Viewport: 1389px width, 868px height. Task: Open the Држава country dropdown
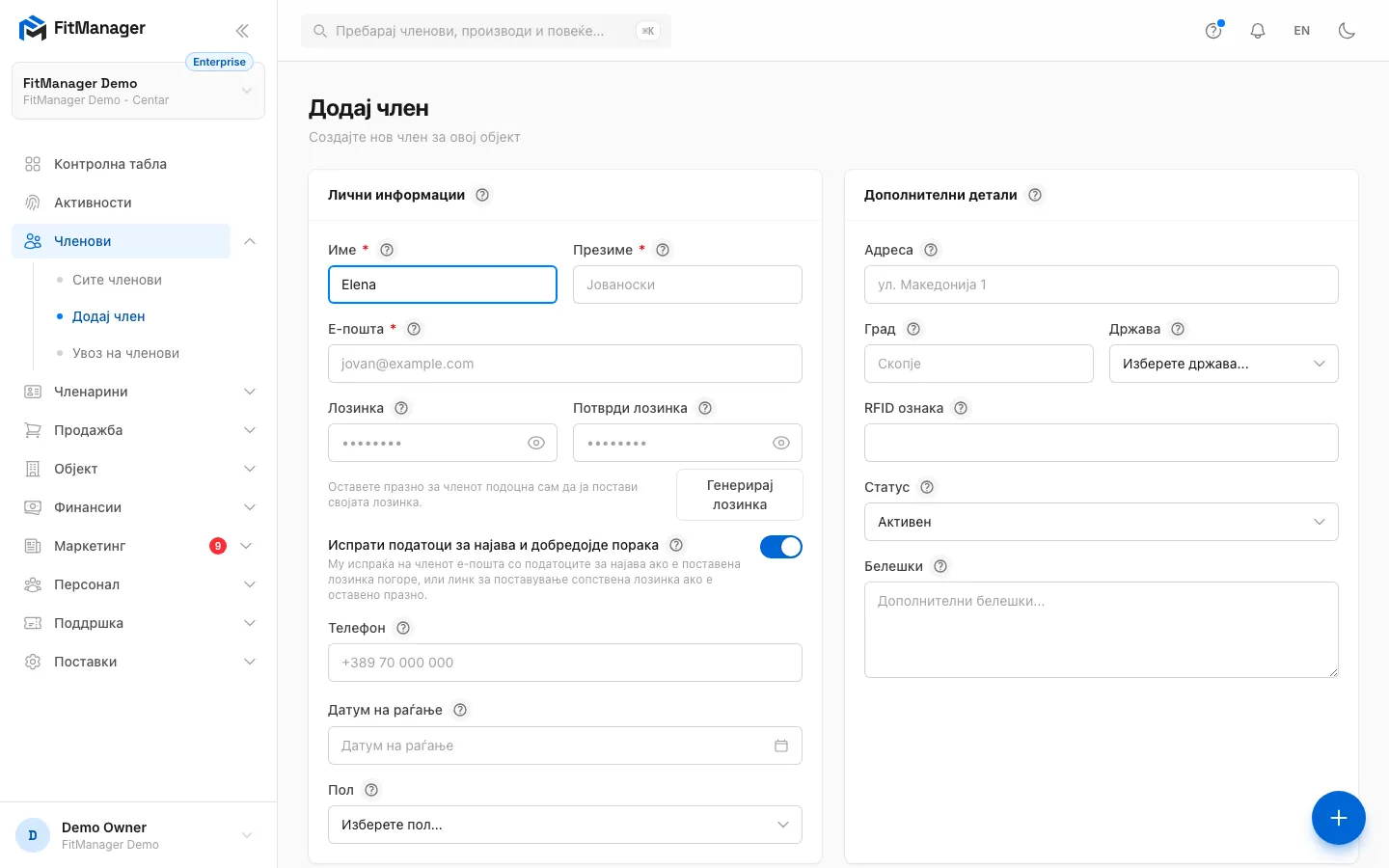(x=1224, y=364)
